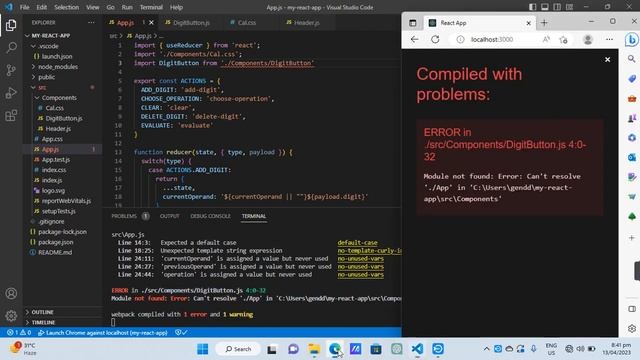The height and width of the screenshot is (360, 640).
Task: Open Explorer more actions ellipsis
Action: [x=91, y=22]
